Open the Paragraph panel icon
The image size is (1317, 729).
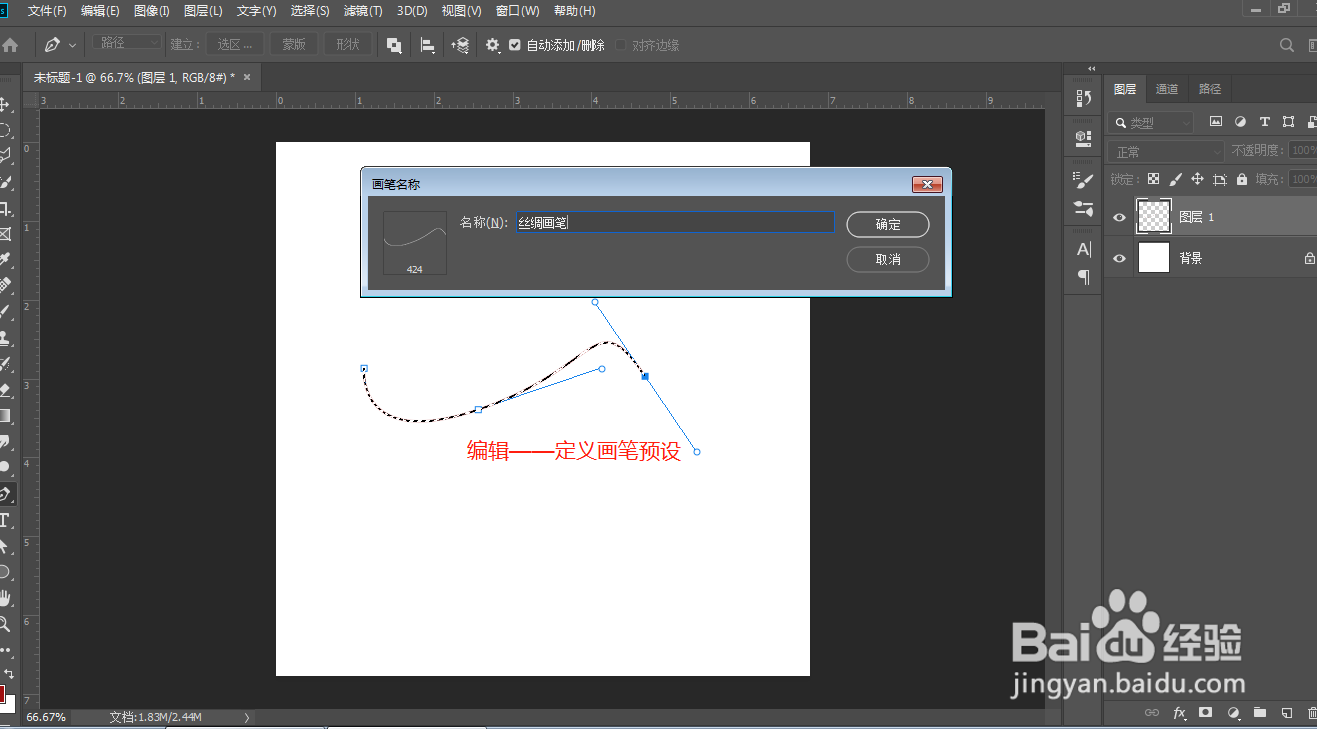point(1083,277)
